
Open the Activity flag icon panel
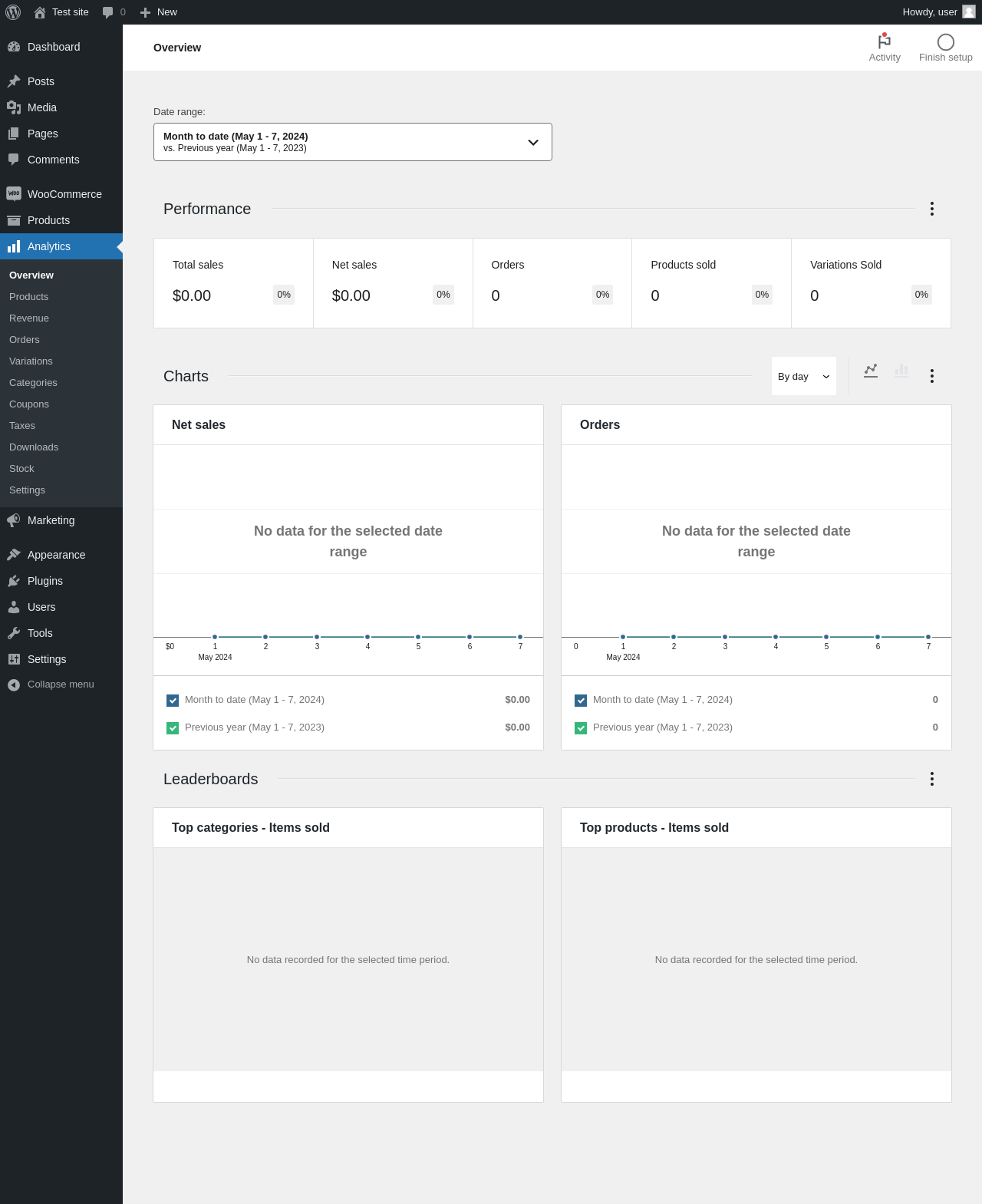click(884, 48)
